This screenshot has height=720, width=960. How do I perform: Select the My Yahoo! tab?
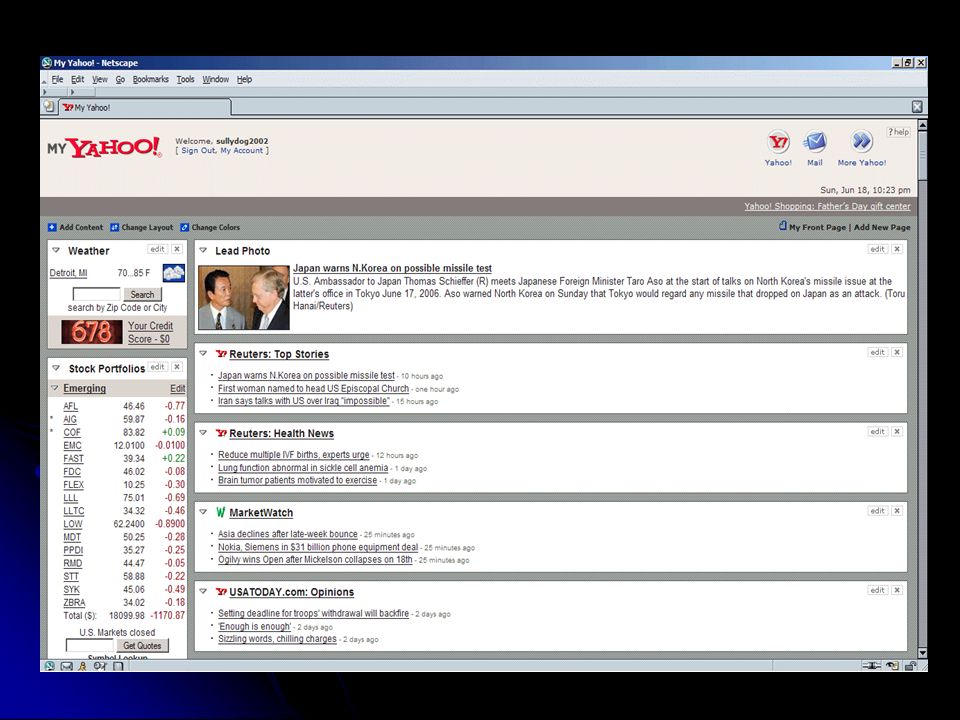coord(145,107)
